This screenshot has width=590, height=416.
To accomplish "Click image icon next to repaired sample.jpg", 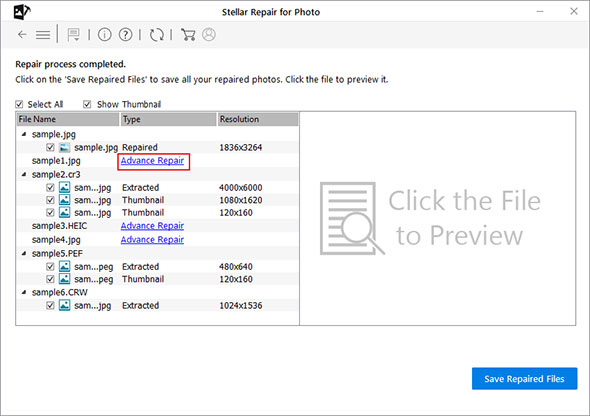I will pyautogui.click(x=64, y=147).
